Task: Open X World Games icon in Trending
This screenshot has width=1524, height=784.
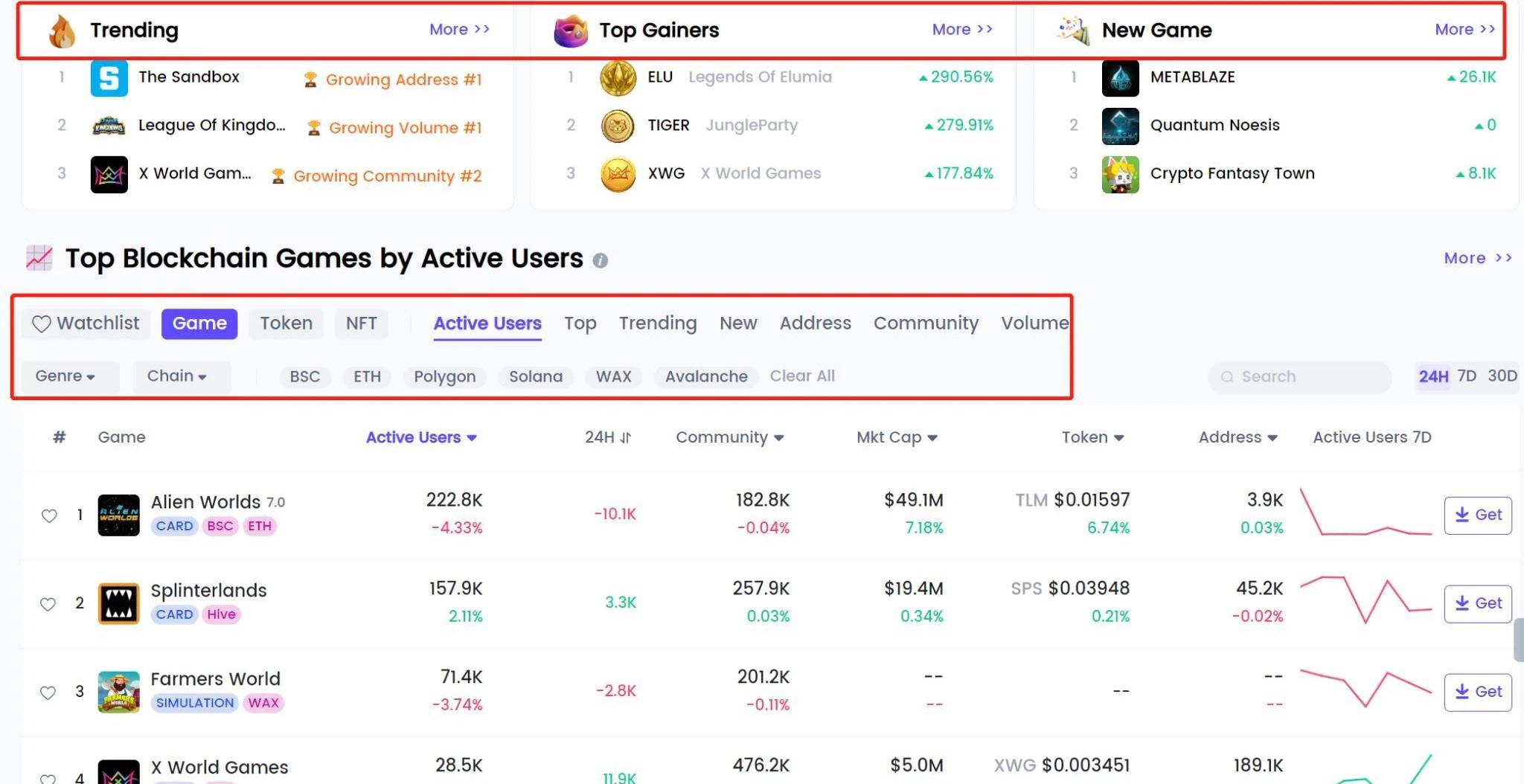Action: [109, 175]
